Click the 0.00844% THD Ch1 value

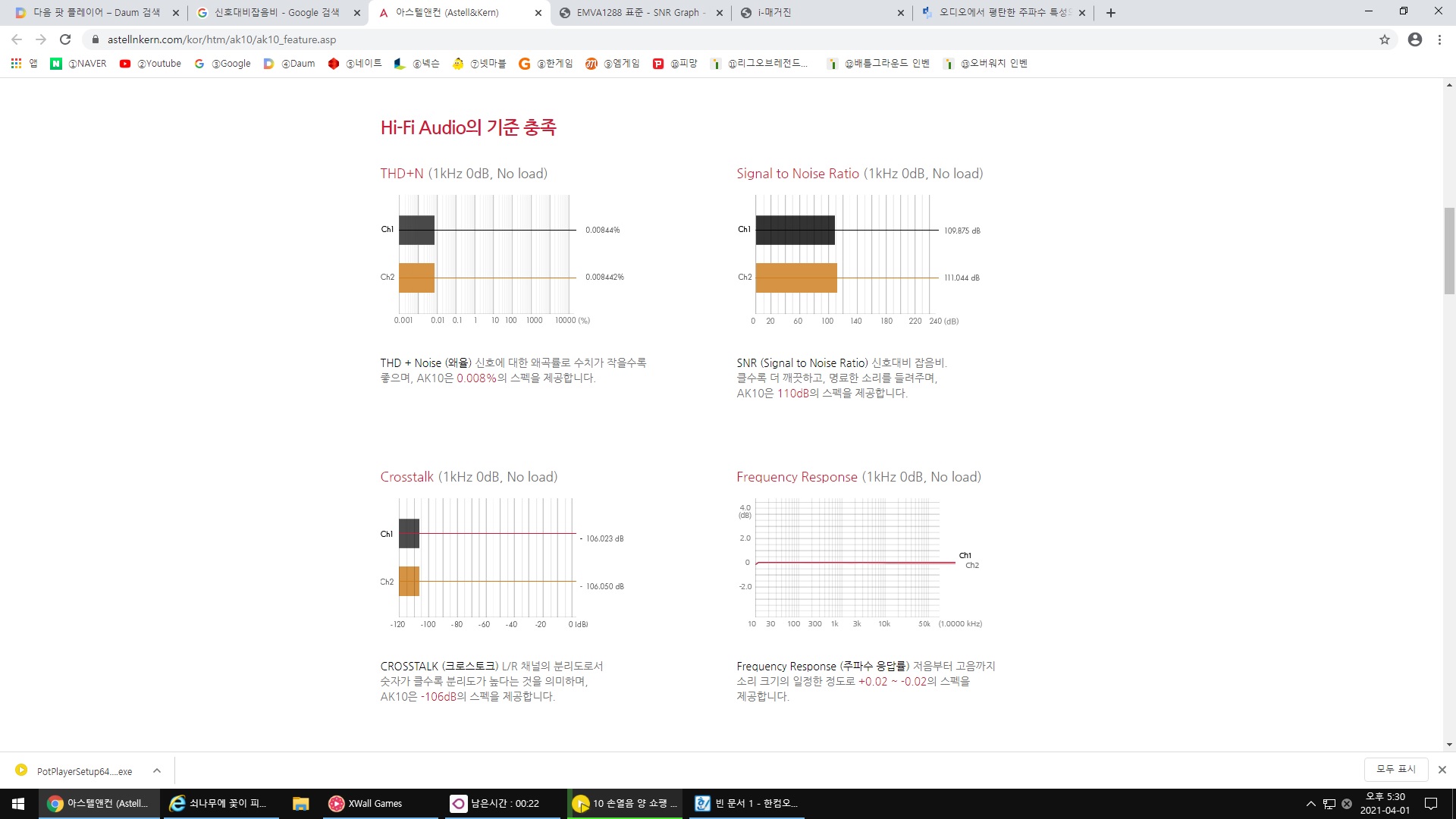coord(602,230)
